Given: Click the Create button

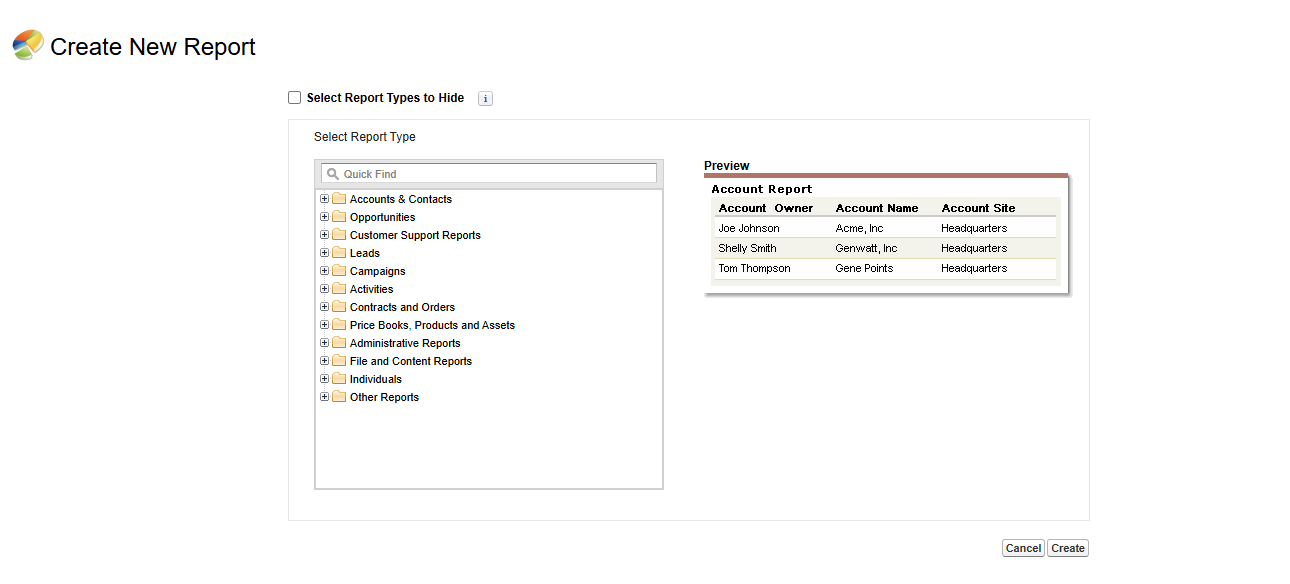Looking at the screenshot, I should point(1067,548).
